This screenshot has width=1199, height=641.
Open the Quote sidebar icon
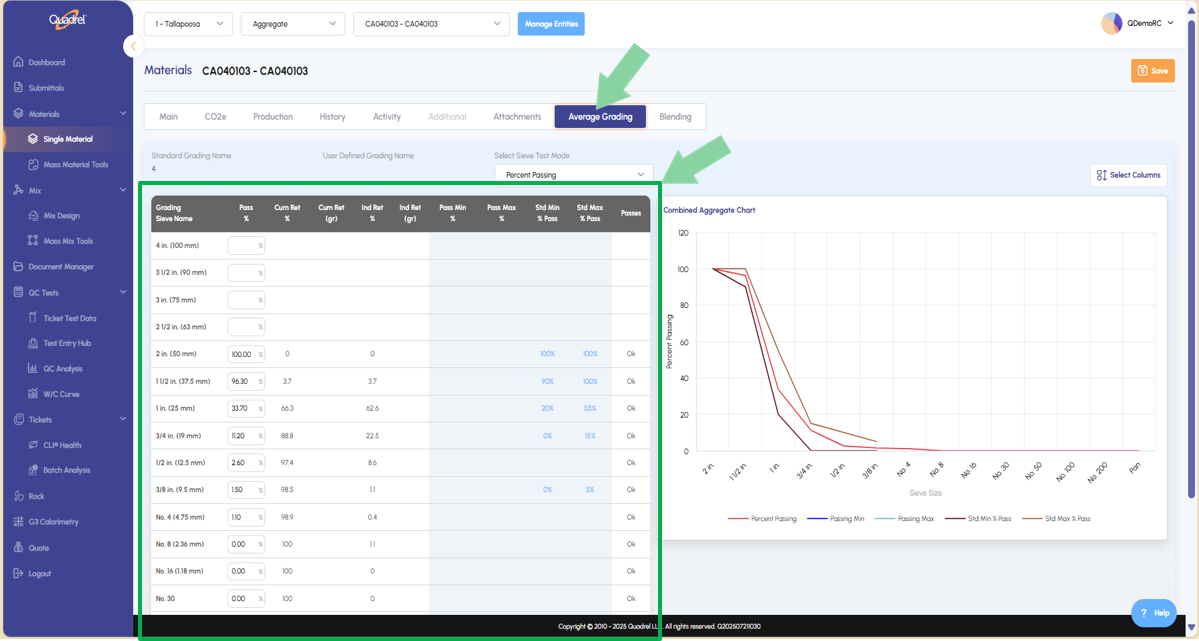[19, 548]
